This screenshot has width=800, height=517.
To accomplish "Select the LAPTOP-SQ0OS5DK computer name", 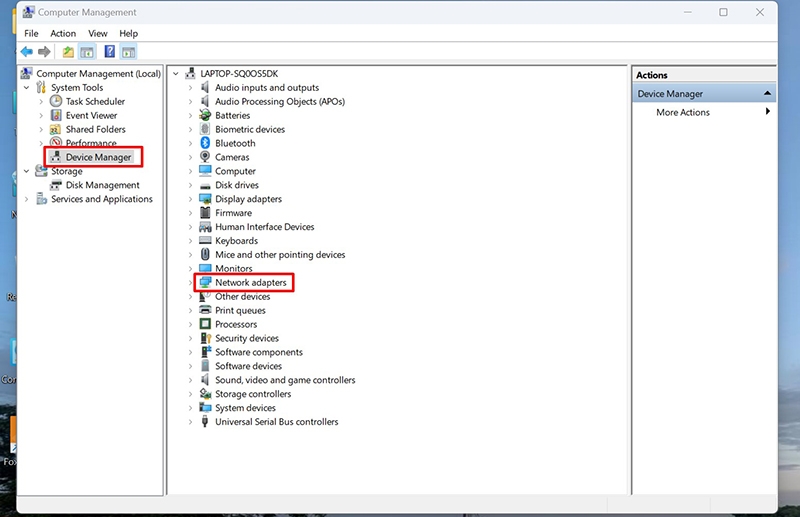I will (x=239, y=73).
